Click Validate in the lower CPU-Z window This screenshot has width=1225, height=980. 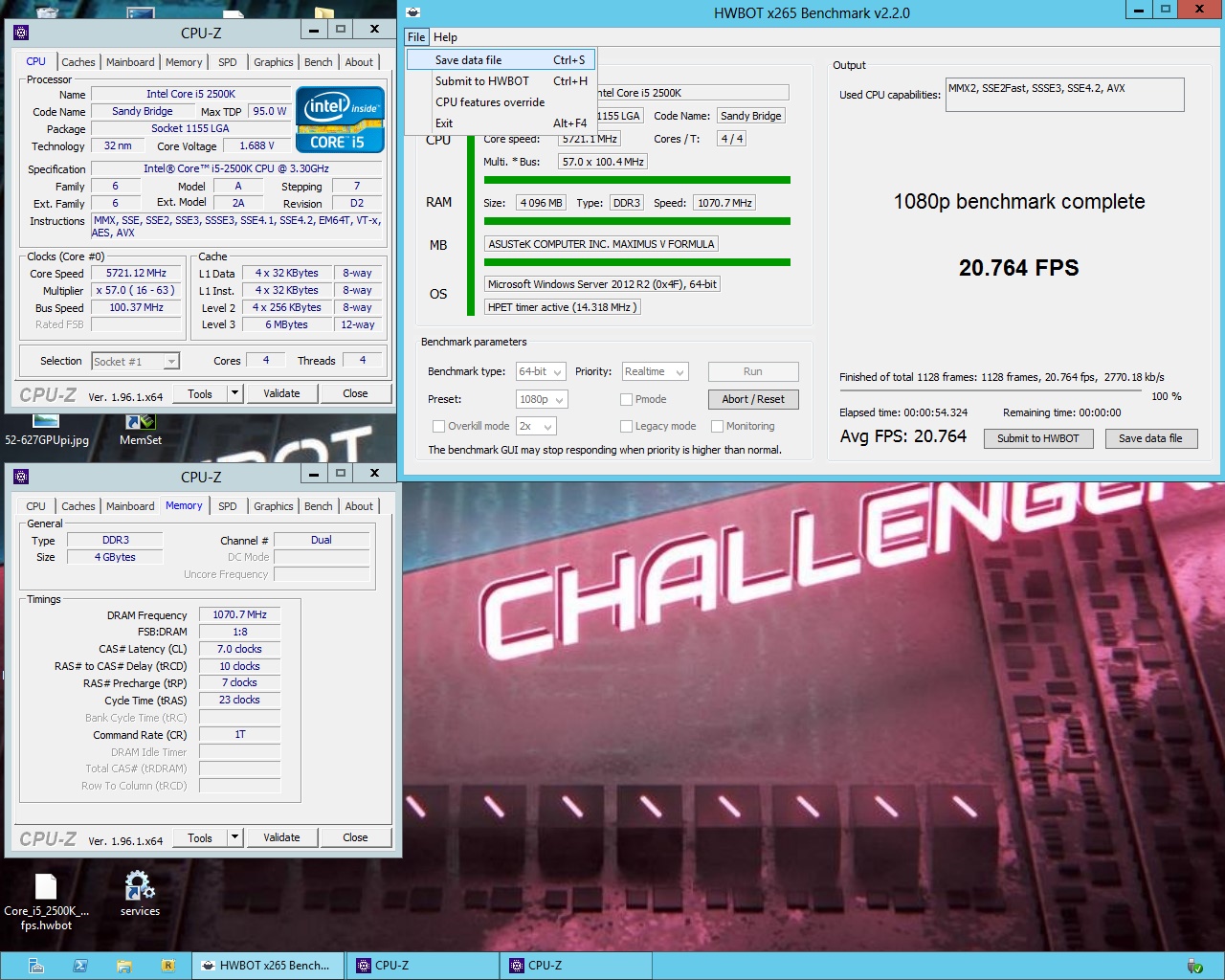coord(281,837)
